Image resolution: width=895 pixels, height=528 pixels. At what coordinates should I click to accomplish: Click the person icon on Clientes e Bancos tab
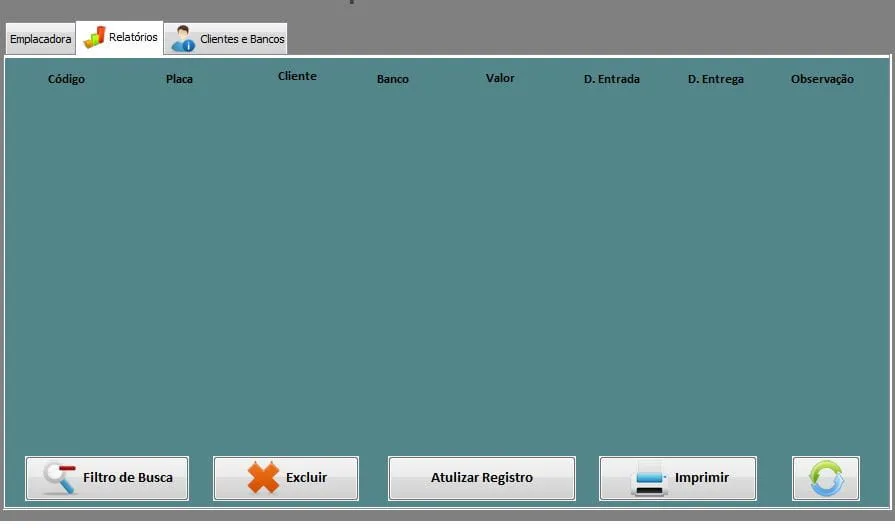183,39
